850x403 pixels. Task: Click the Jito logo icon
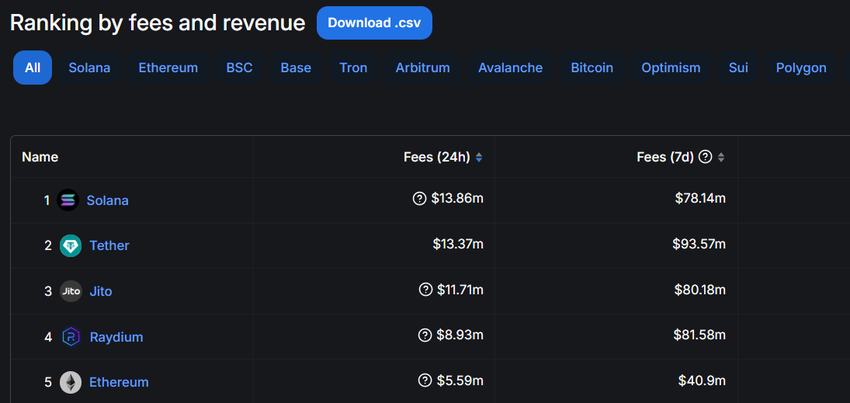[71, 291]
